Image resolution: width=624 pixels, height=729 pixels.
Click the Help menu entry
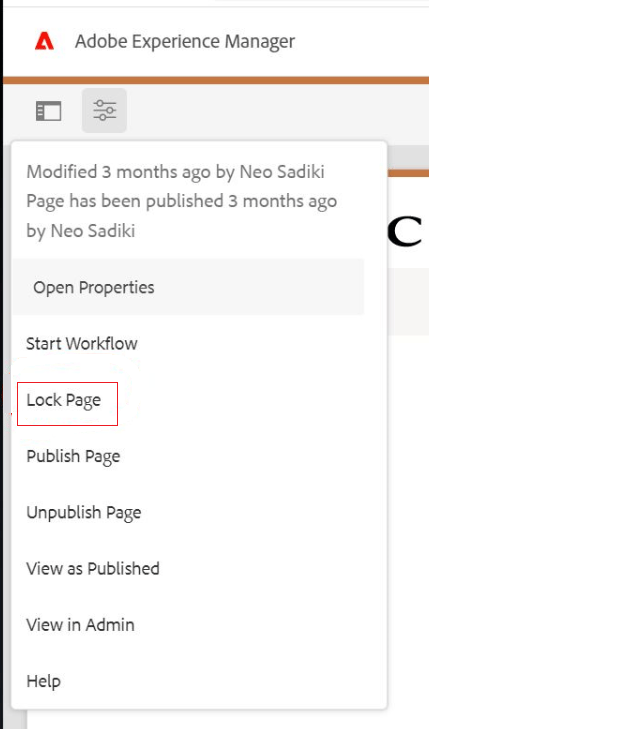click(44, 681)
